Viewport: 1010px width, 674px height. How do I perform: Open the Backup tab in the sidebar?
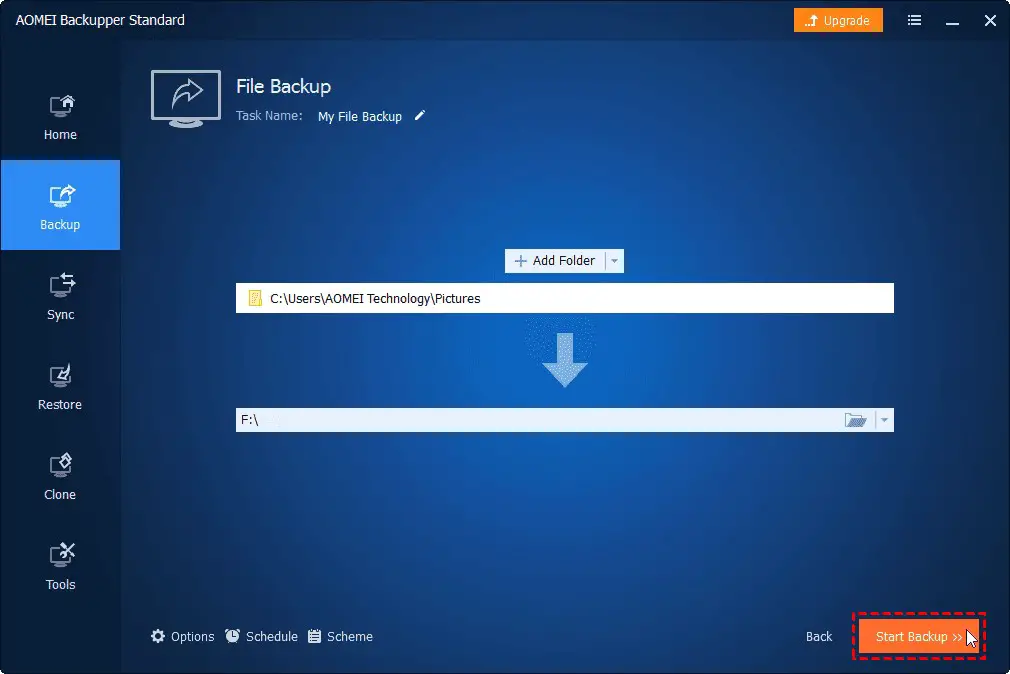pos(60,205)
